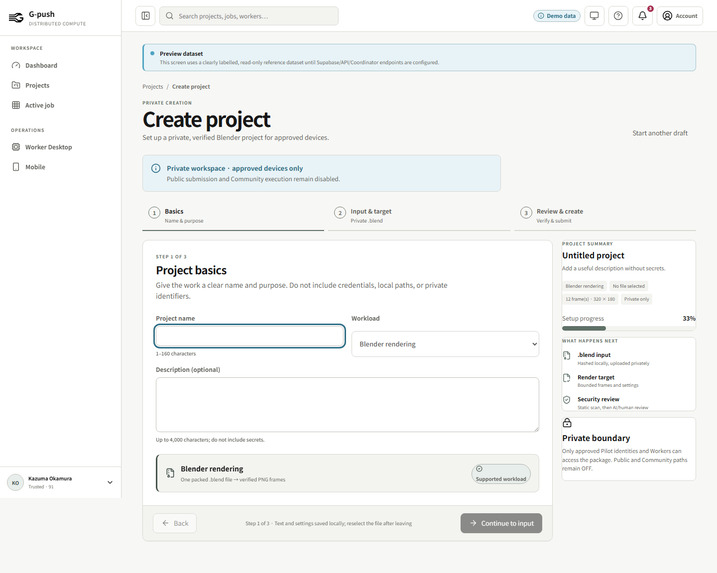Screen dimensions: 717x573
Task: Focus the Project name input field
Action: click(x=250, y=336)
